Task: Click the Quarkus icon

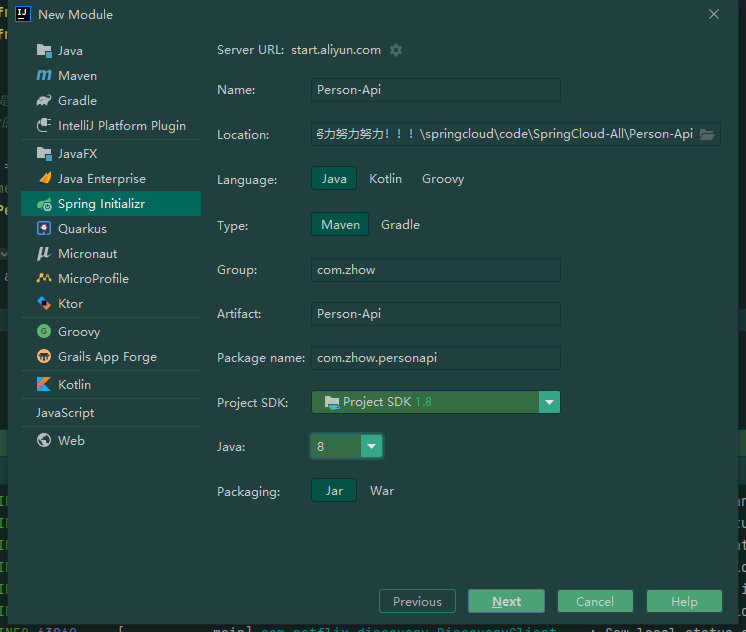Action: click(x=44, y=228)
